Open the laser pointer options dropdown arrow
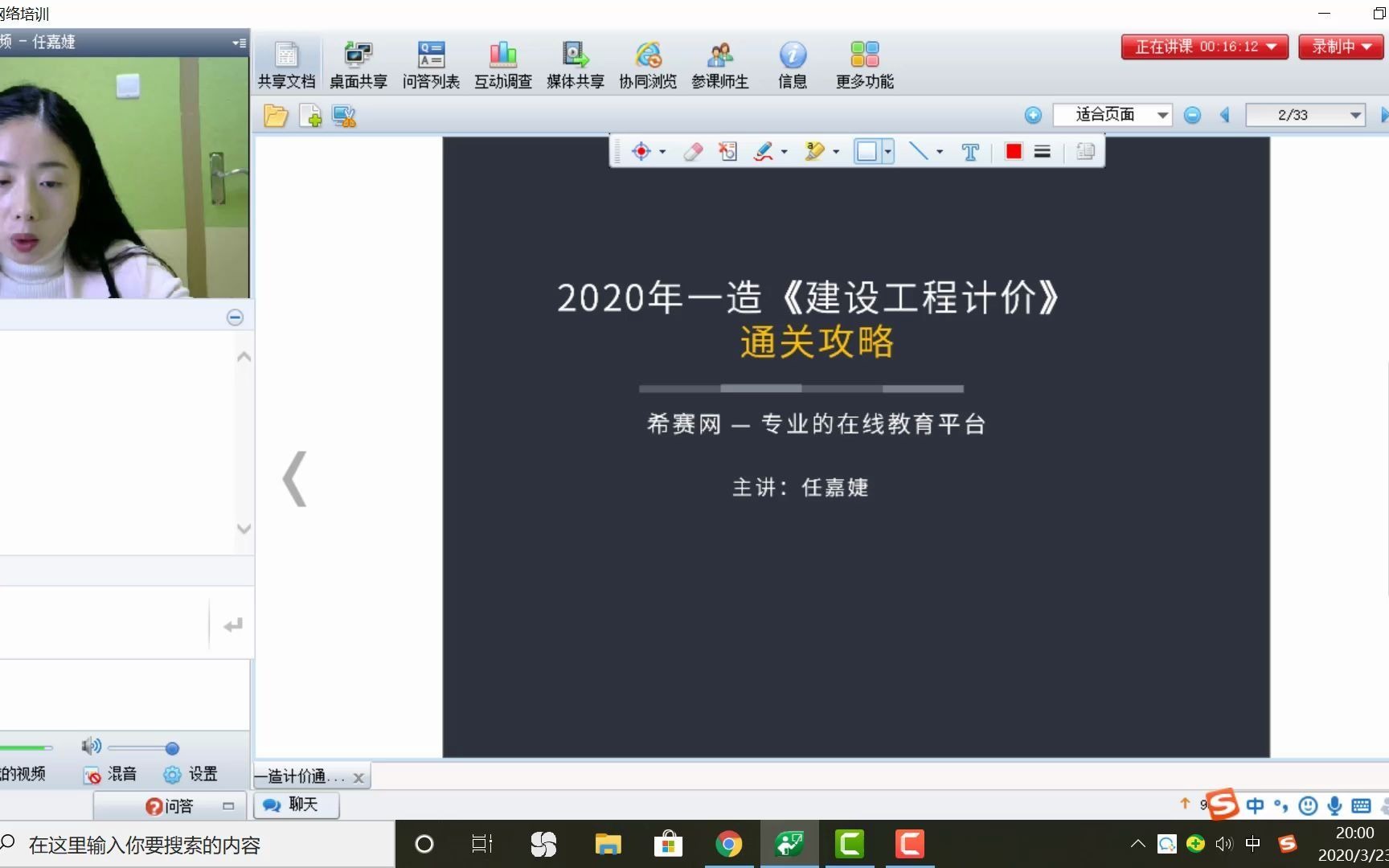This screenshot has height=868, width=1389. (662, 151)
